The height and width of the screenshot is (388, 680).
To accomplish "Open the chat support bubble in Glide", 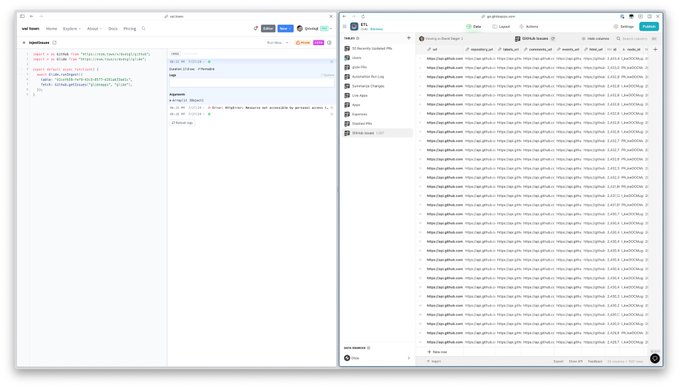I will pos(655,359).
